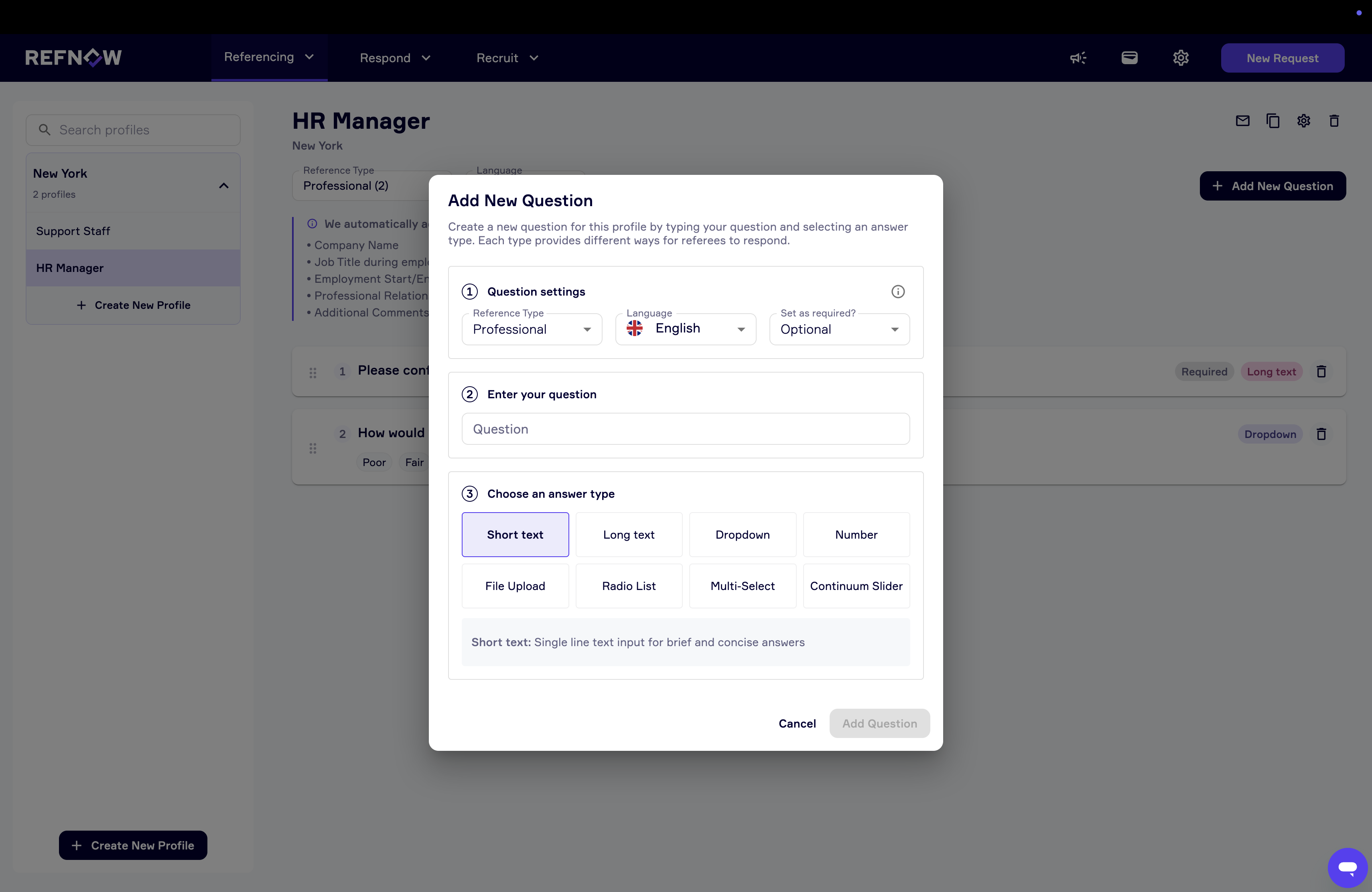The height and width of the screenshot is (892, 1372).
Task: Click the envelope email icon for HR Manager
Action: click(x=1242, y=120)
